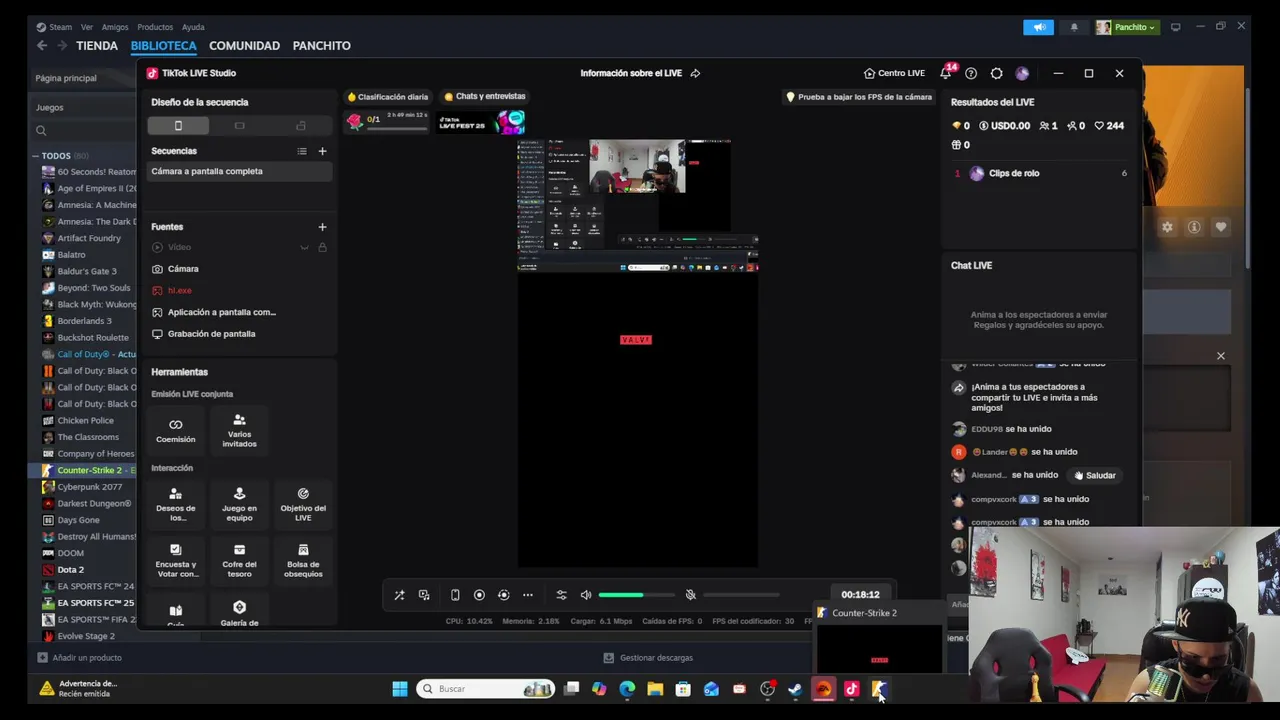Share the Información sobre el LIVE

[x=695, y=73]
